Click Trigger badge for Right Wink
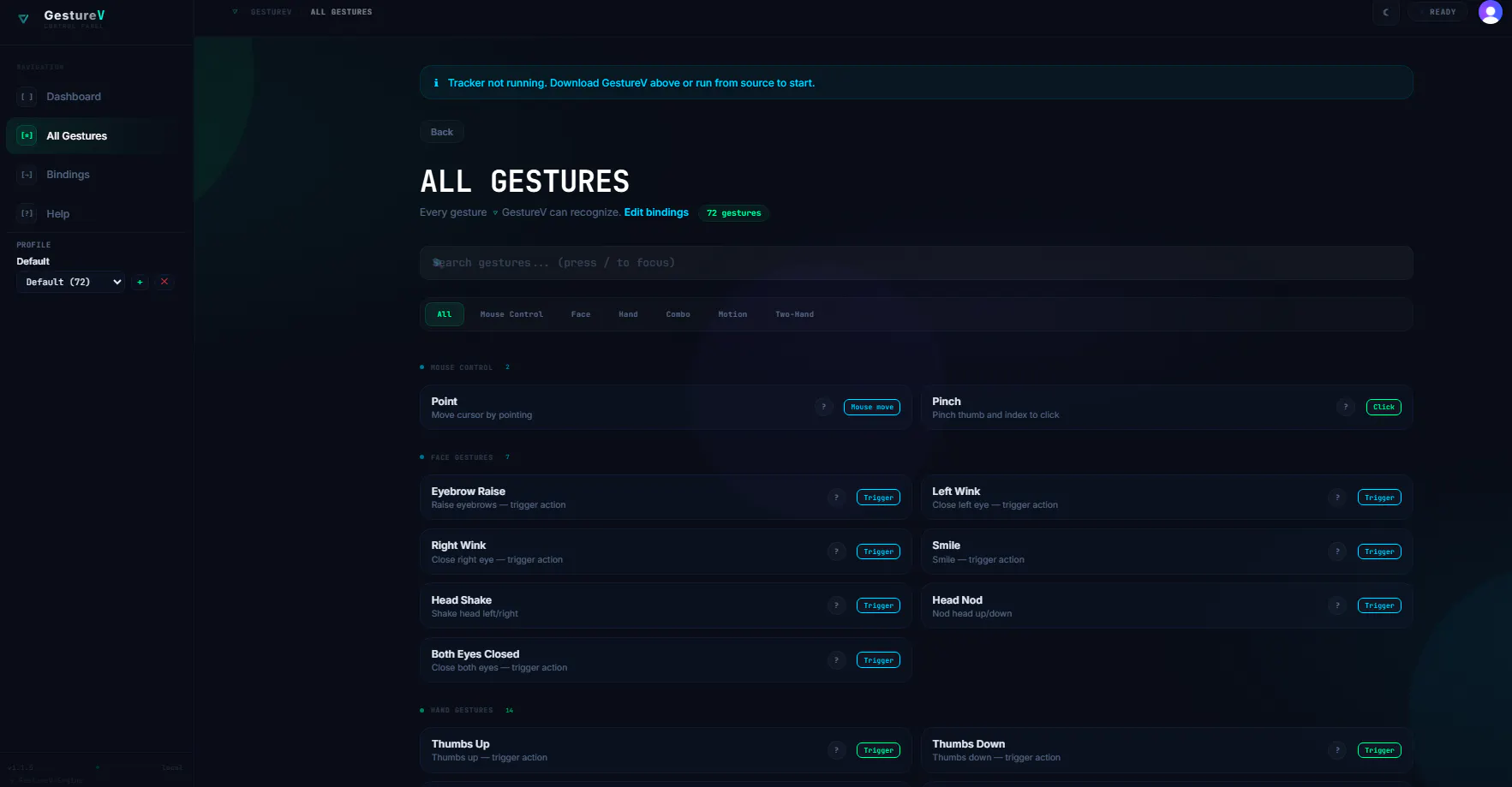The width and height of the screenshot is (1512, 787). [x=878, y=551]
